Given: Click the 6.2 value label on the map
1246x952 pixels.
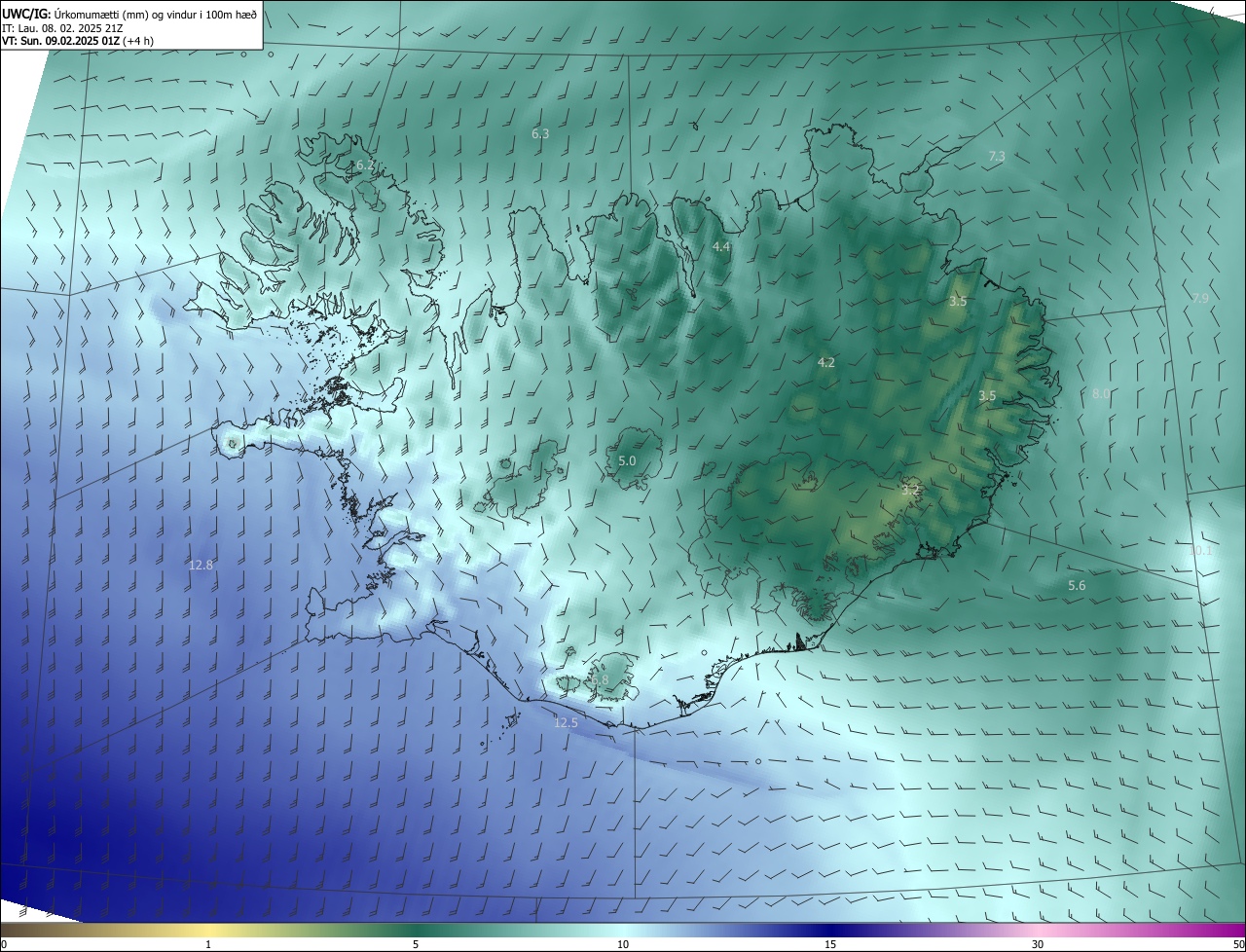Looking at the screenshot, I should click(364, 165).
